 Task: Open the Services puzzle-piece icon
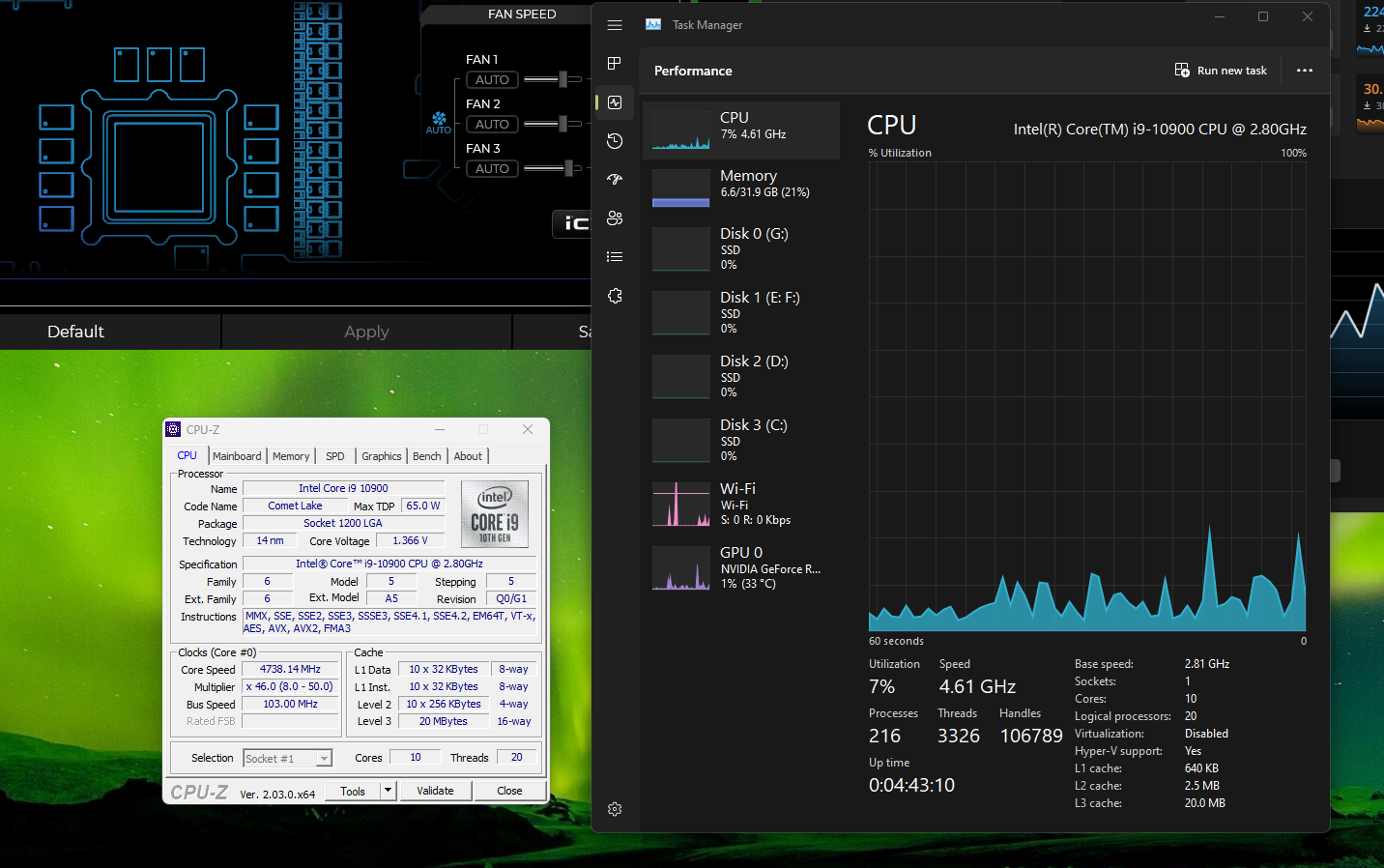click(615, 296)
